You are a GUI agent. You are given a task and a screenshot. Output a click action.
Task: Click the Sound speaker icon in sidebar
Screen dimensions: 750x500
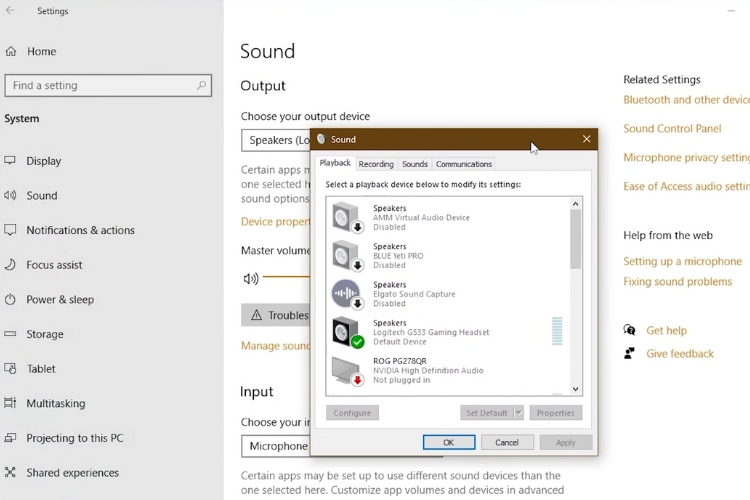10,195
